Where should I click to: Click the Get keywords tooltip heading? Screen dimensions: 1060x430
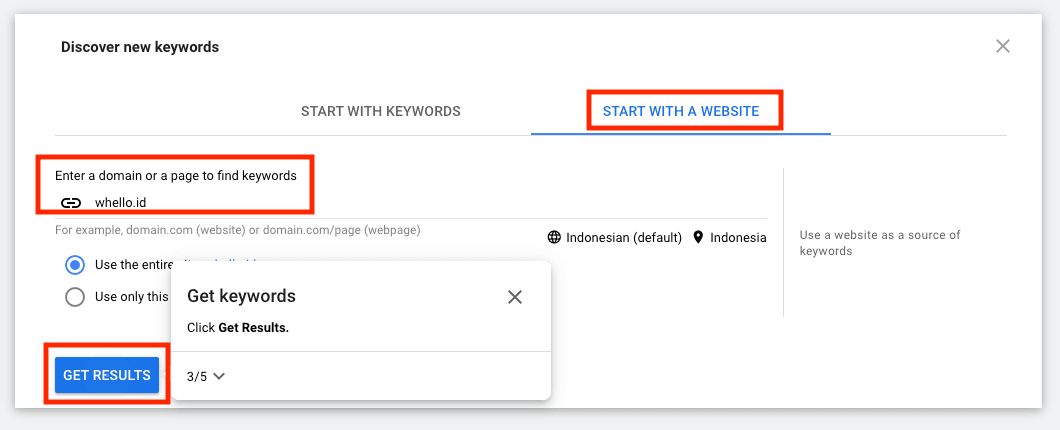(241, 296)
